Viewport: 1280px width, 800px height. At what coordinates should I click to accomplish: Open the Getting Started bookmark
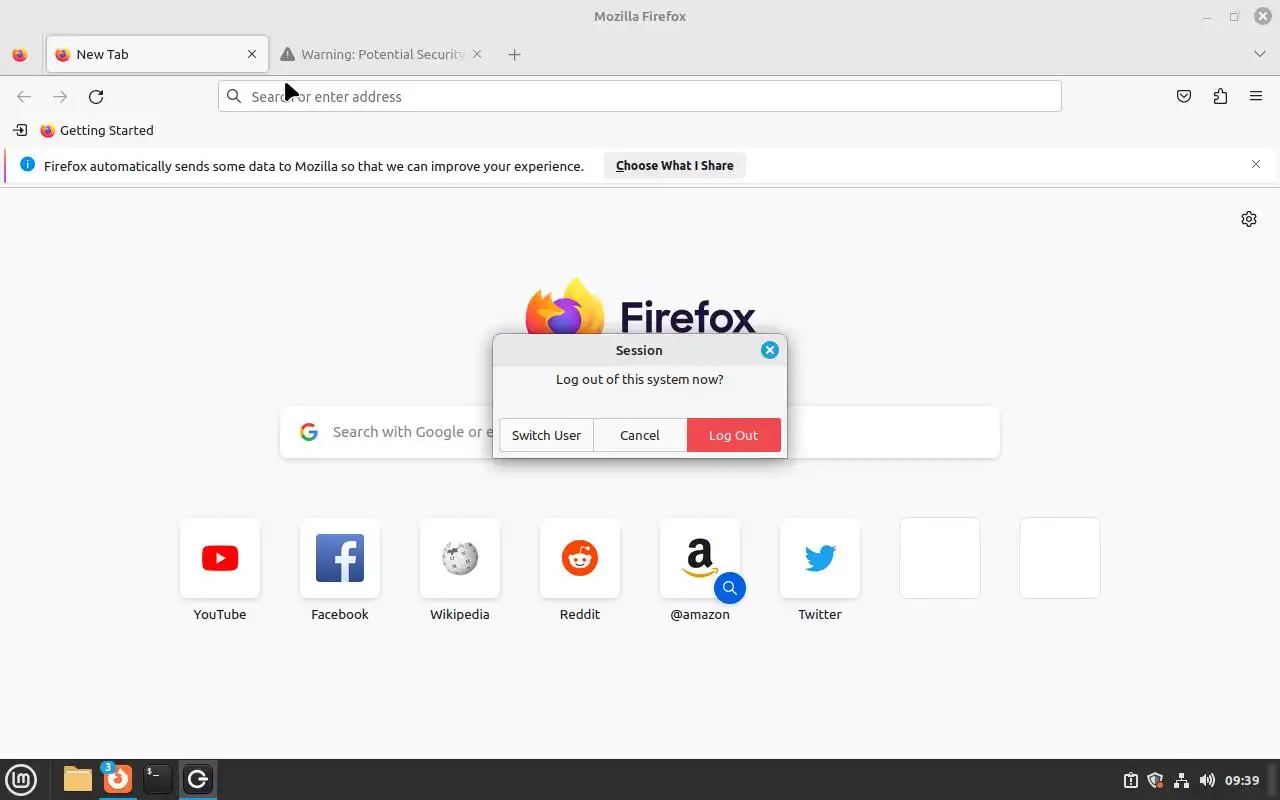(x=97, y=131)
